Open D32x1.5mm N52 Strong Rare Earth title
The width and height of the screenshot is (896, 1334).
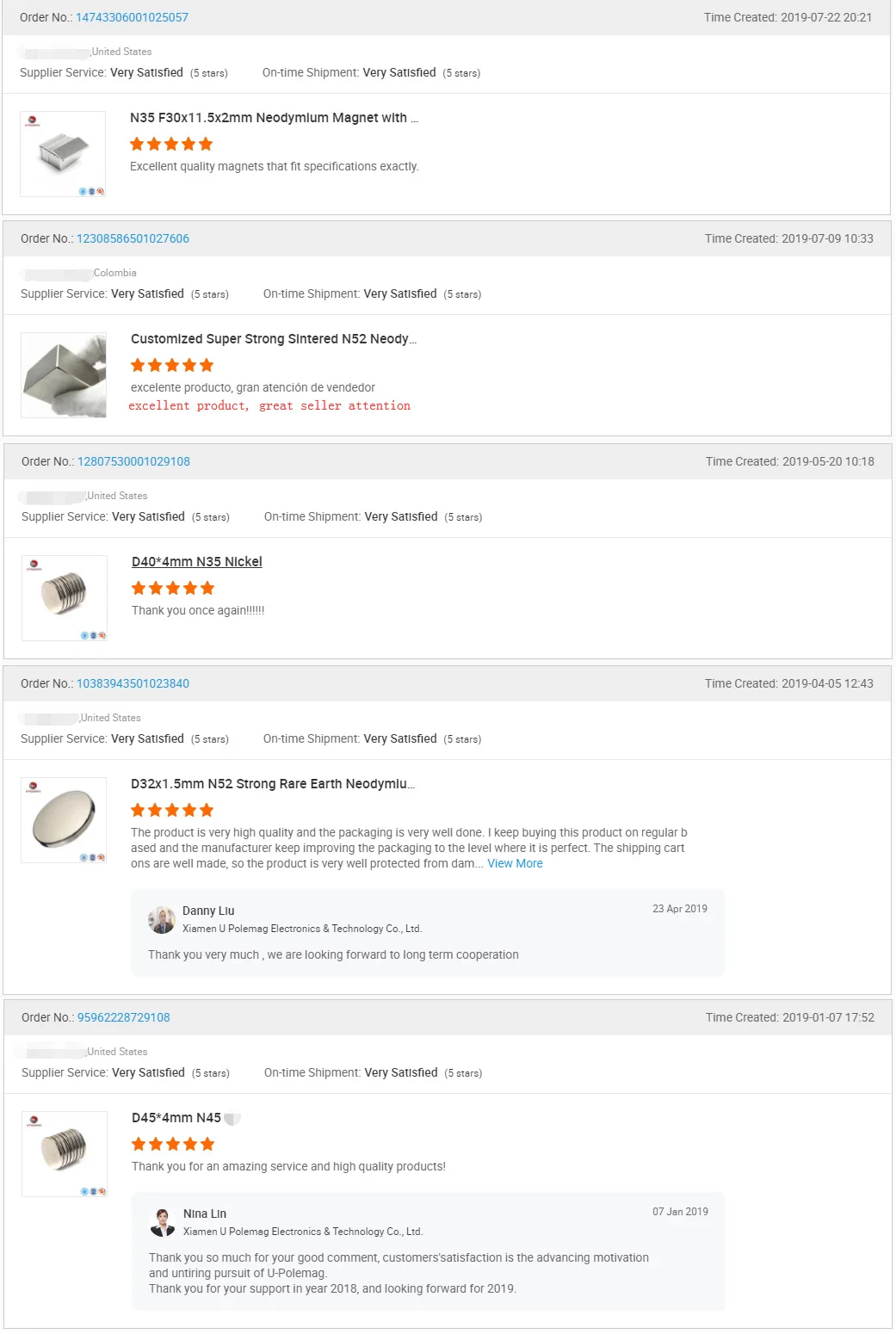[x=272, y=784]
